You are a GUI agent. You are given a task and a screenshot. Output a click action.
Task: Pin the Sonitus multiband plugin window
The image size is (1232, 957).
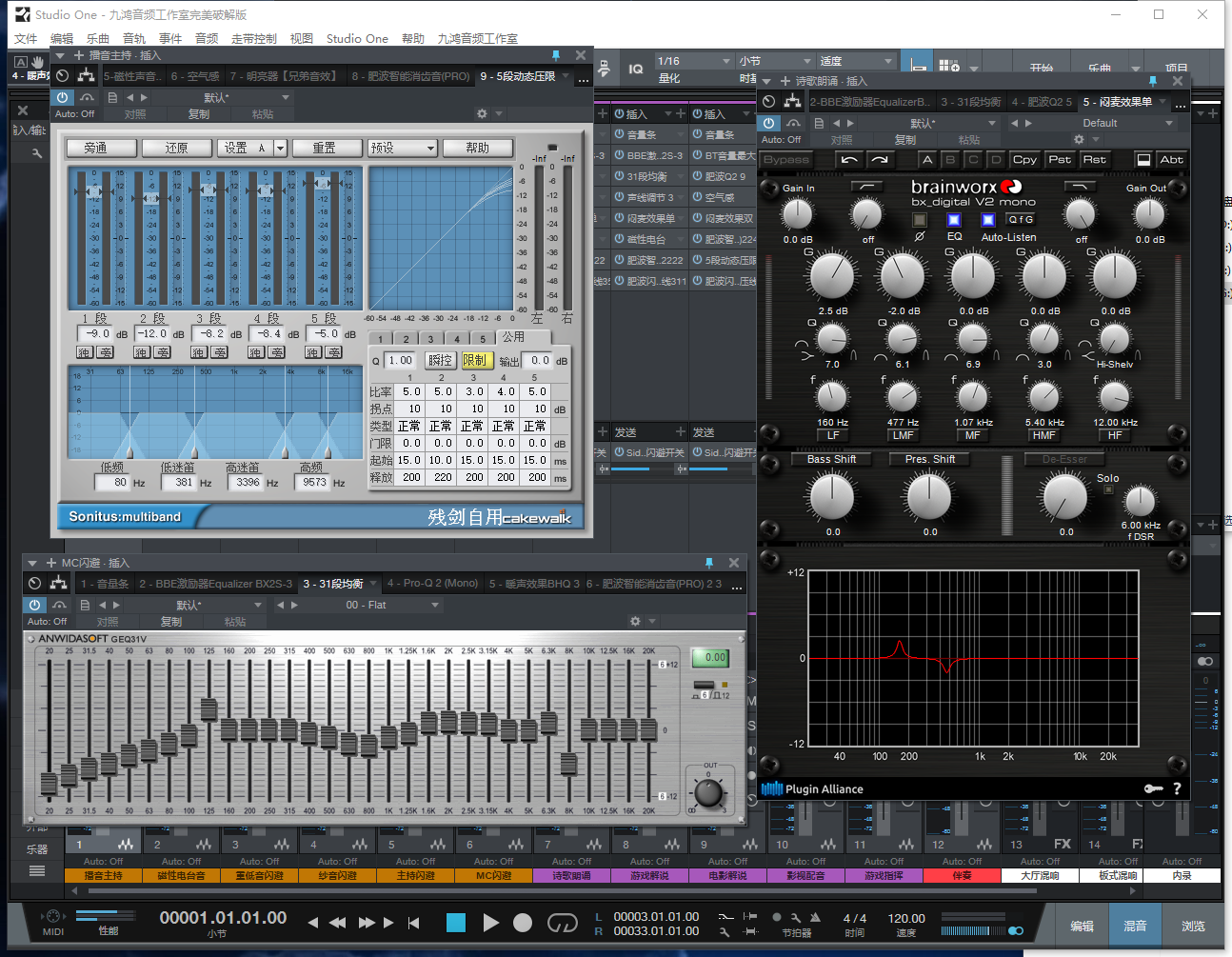coord(556,55)
